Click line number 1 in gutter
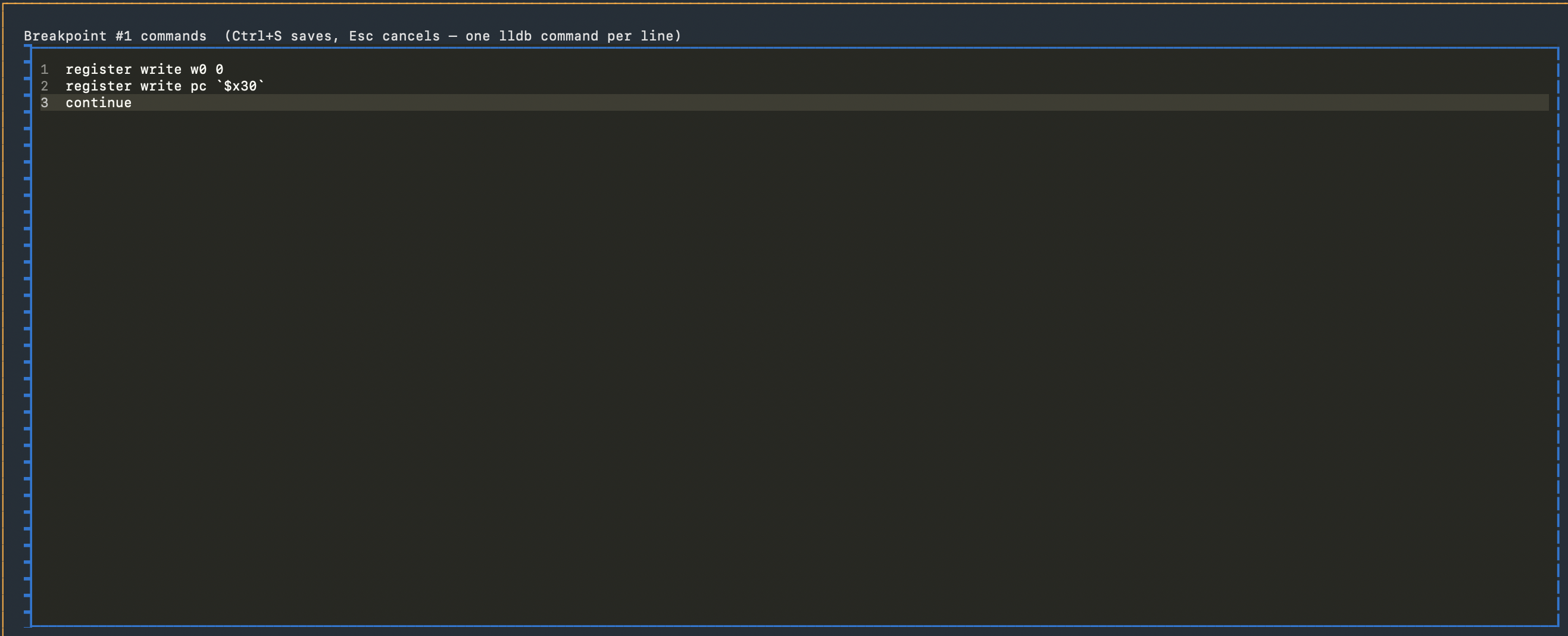The image size is (1568, 636). coord(45,70)
